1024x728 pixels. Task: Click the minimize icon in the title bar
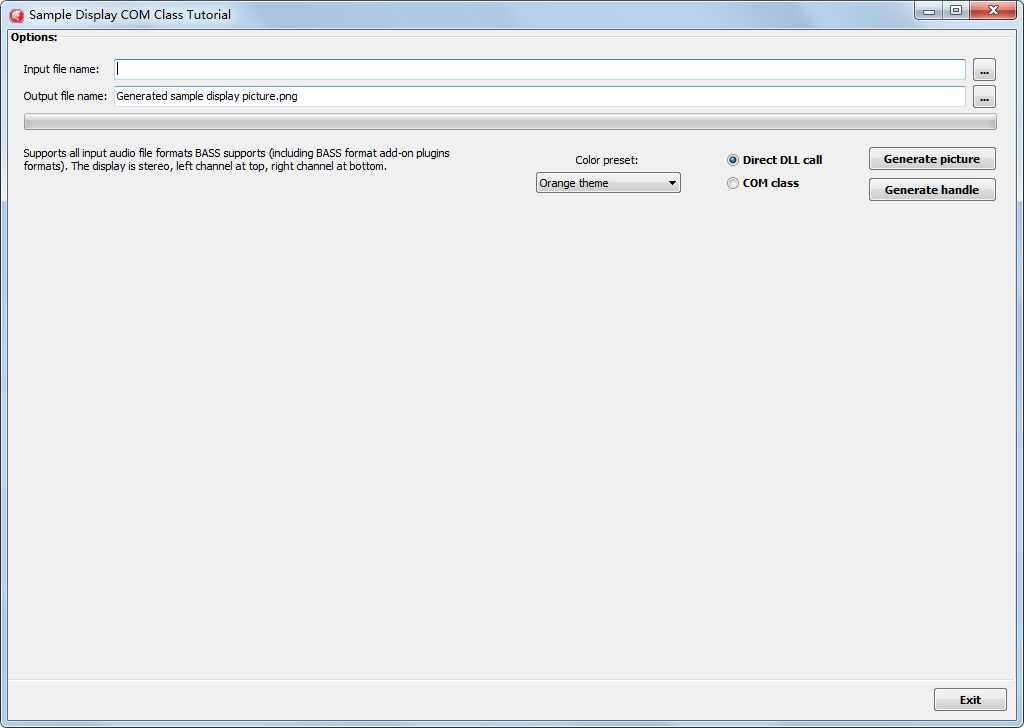[928, 10]
